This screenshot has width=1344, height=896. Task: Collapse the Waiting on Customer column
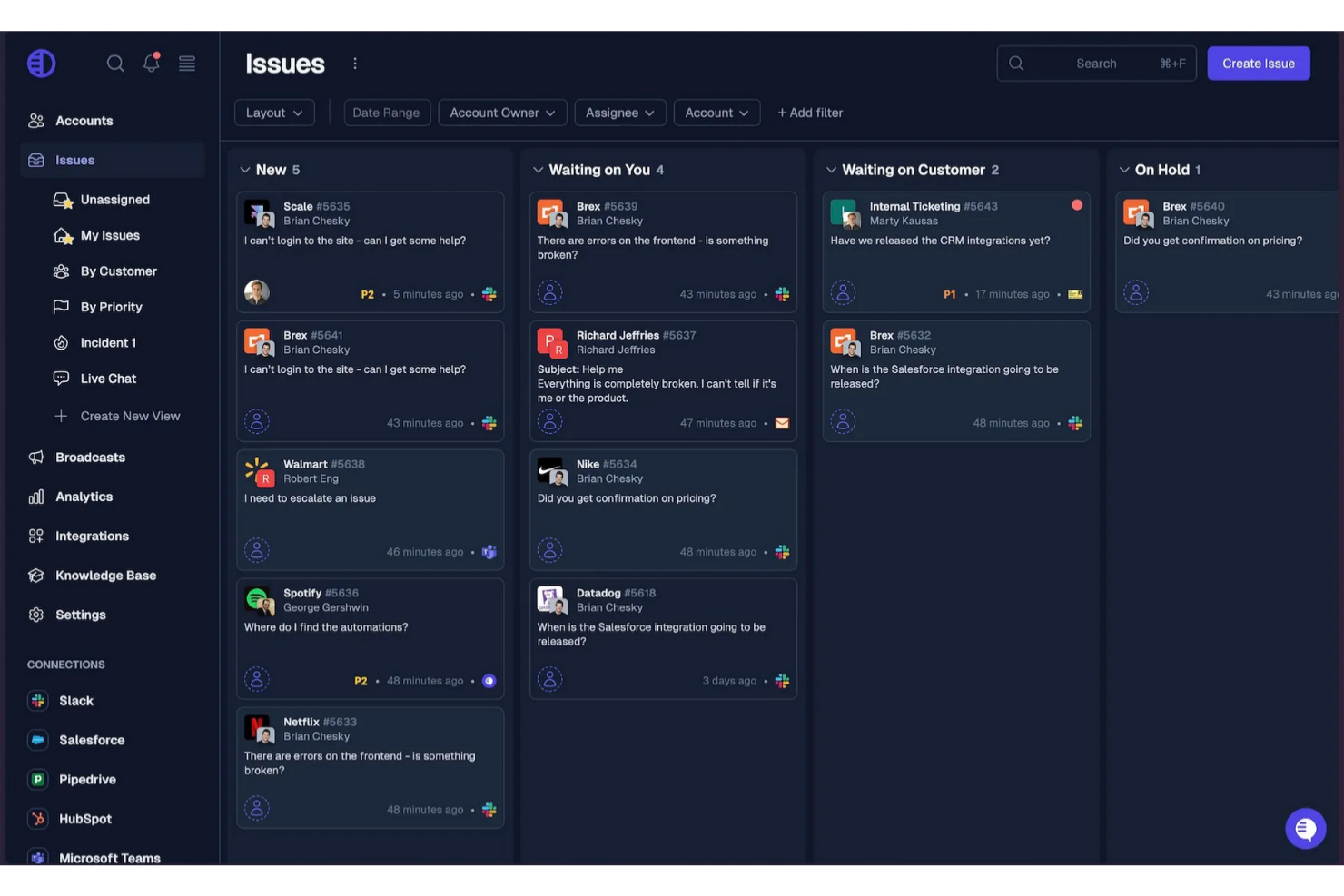tap(831, 170)
